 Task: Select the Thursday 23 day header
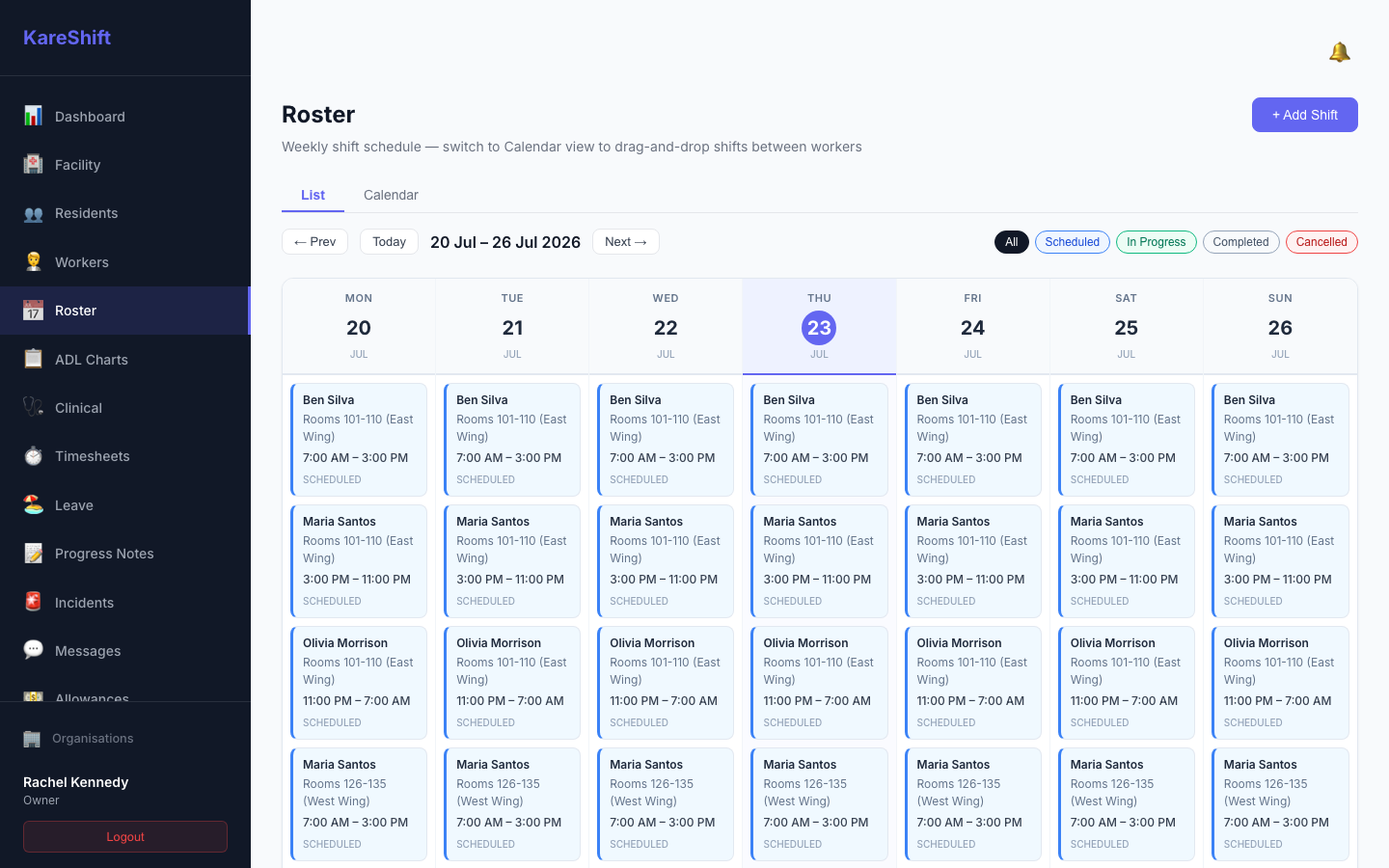pos(819,326)
